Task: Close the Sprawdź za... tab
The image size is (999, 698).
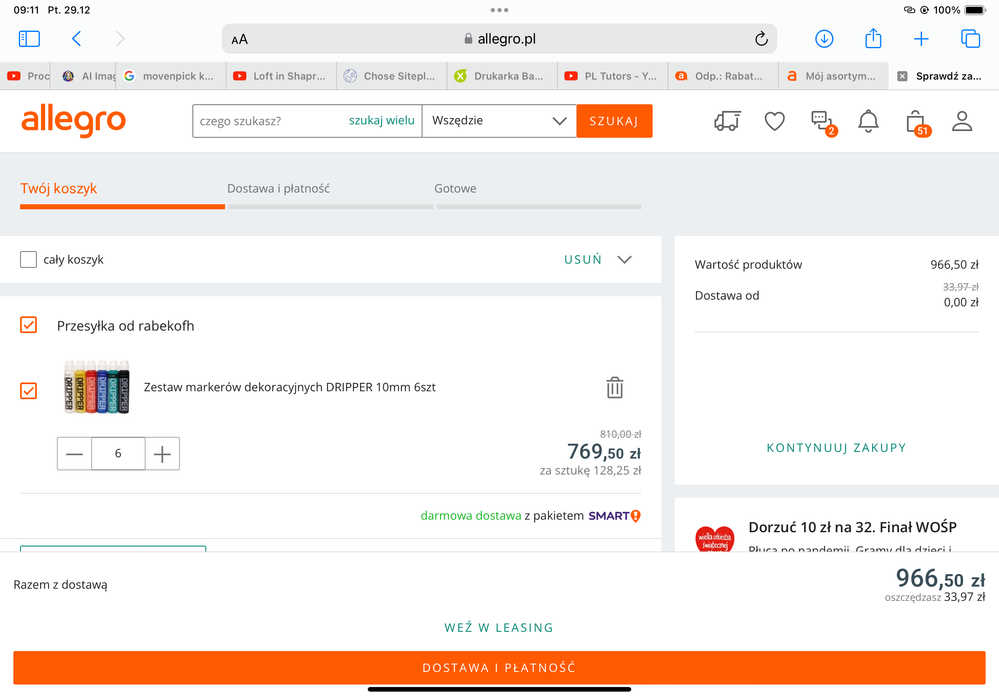Action: (902, 76)
